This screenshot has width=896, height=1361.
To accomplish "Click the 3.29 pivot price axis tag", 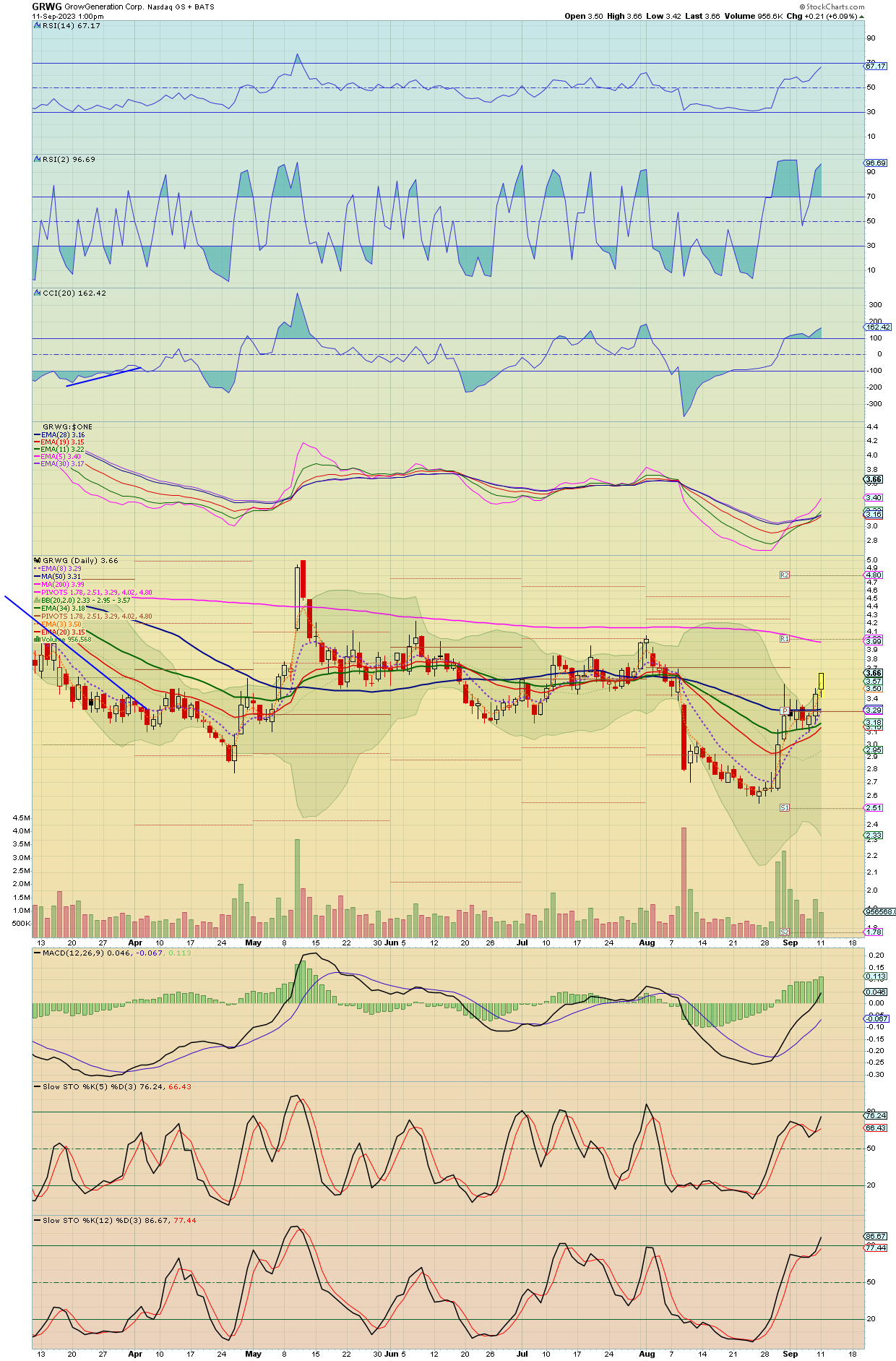I will click(x=874, y=710).
